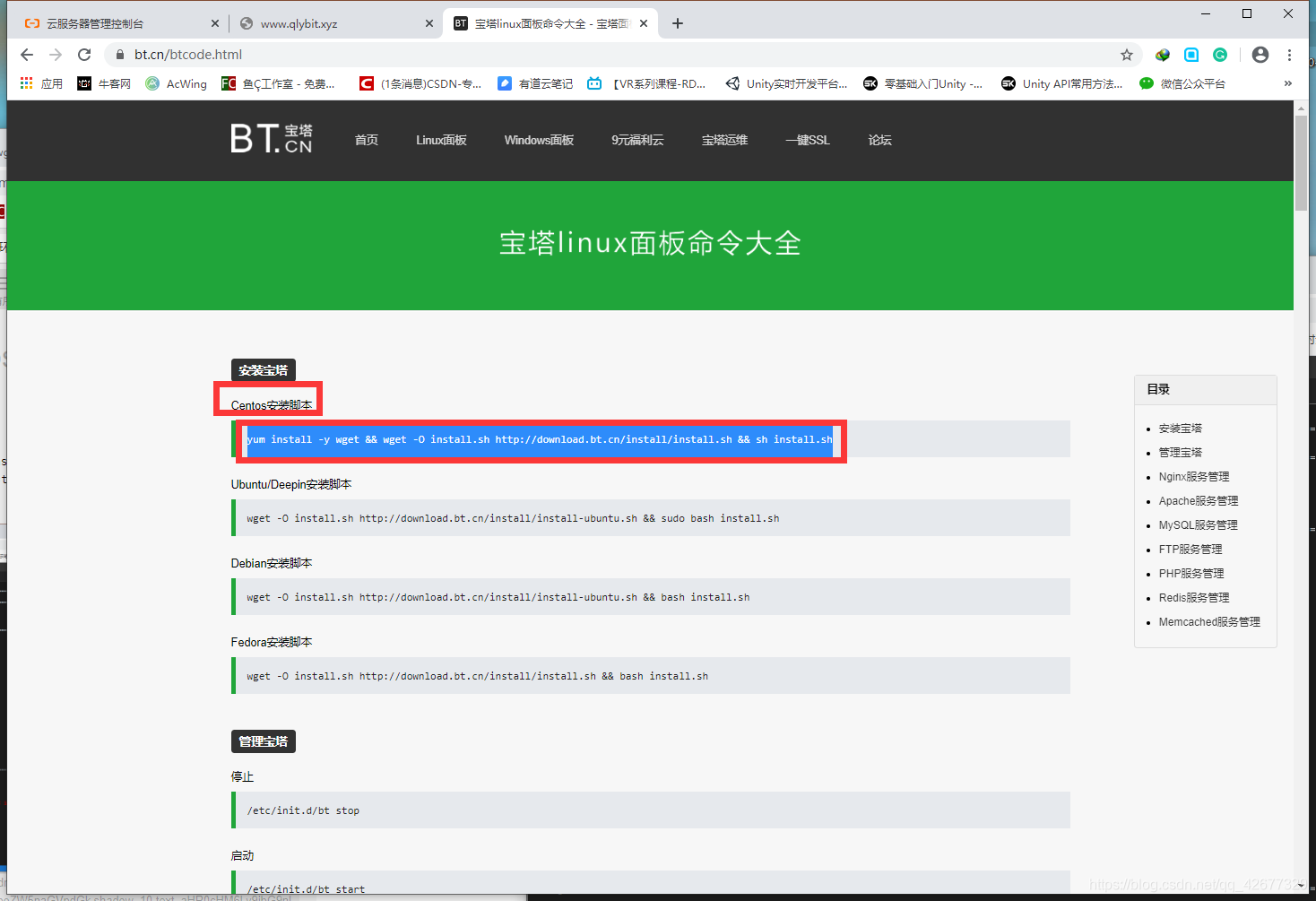
Task: Click the page vertical scrollbar thumb
Action: point(1301,162)
